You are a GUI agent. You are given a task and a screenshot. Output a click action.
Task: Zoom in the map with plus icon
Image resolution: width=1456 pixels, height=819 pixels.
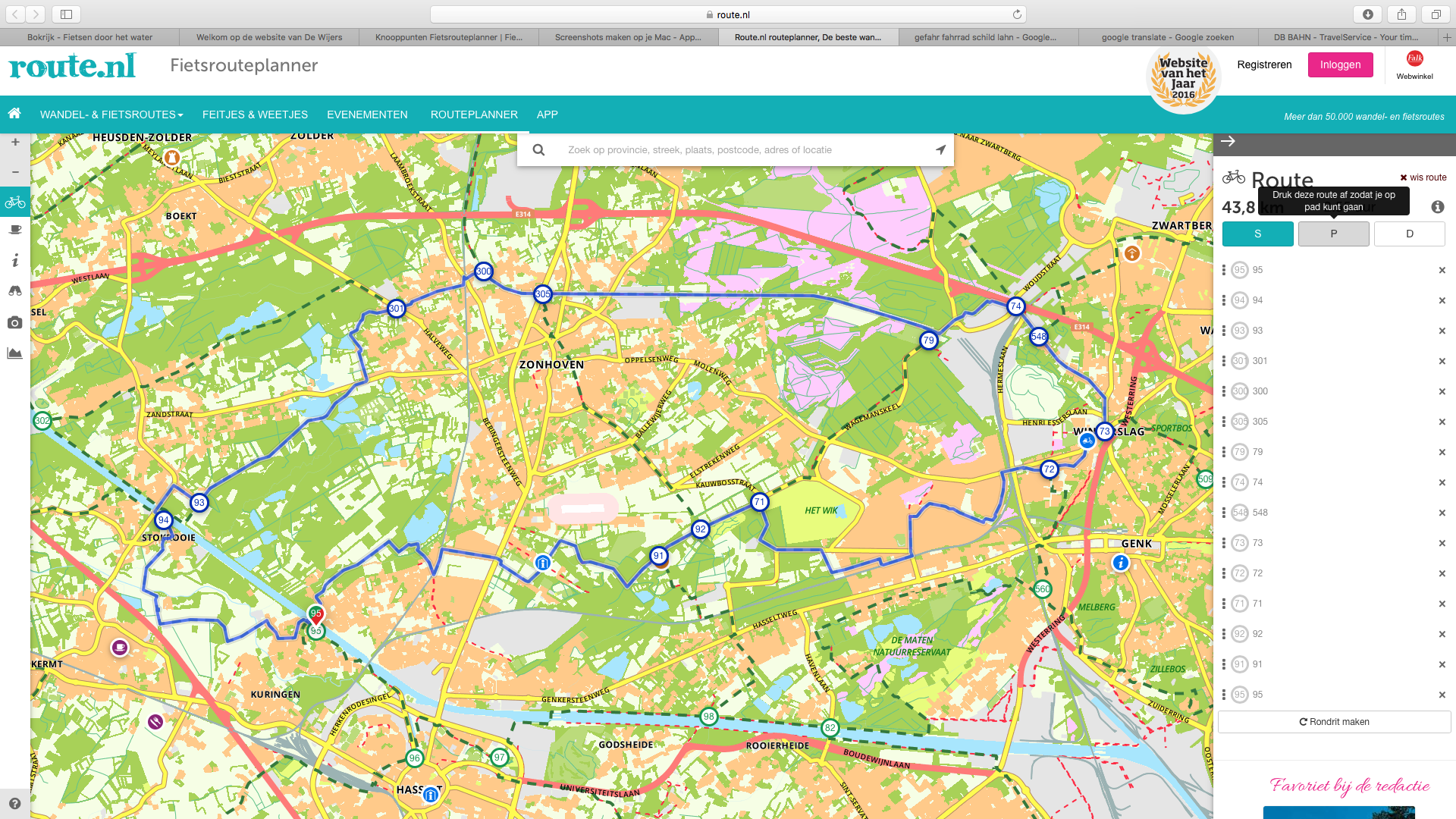pos(15,142)
